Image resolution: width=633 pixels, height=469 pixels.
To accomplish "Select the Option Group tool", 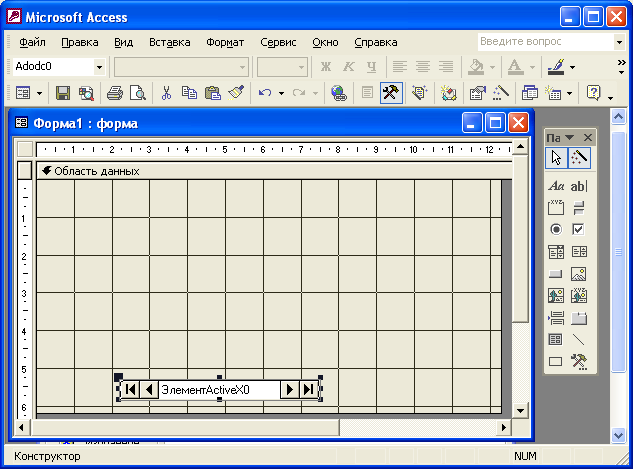I will tap(556, 208).
